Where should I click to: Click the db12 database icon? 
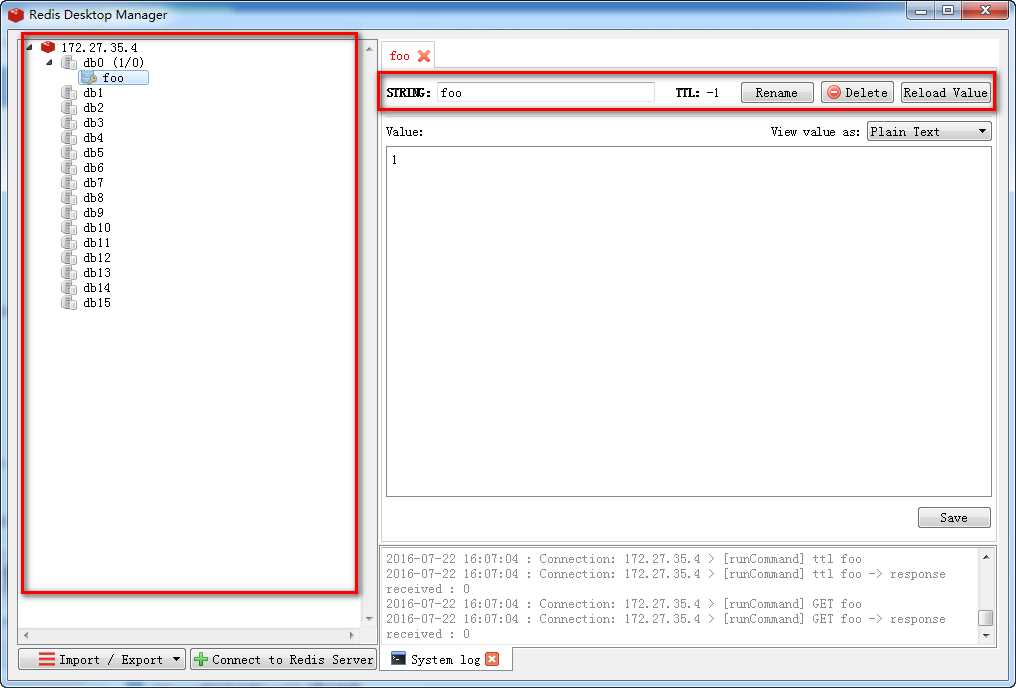coord(69,257)
